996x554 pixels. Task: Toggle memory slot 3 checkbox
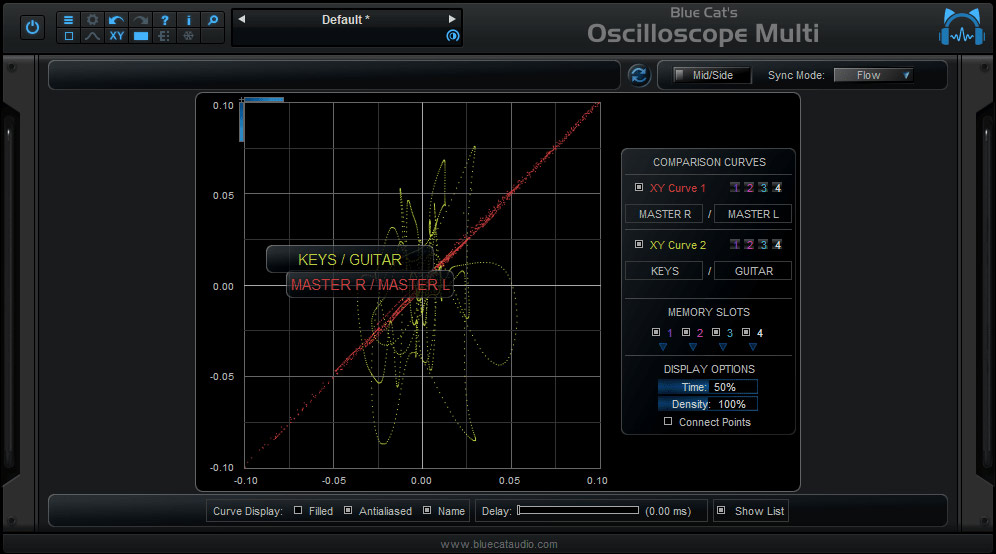[716, 332]
